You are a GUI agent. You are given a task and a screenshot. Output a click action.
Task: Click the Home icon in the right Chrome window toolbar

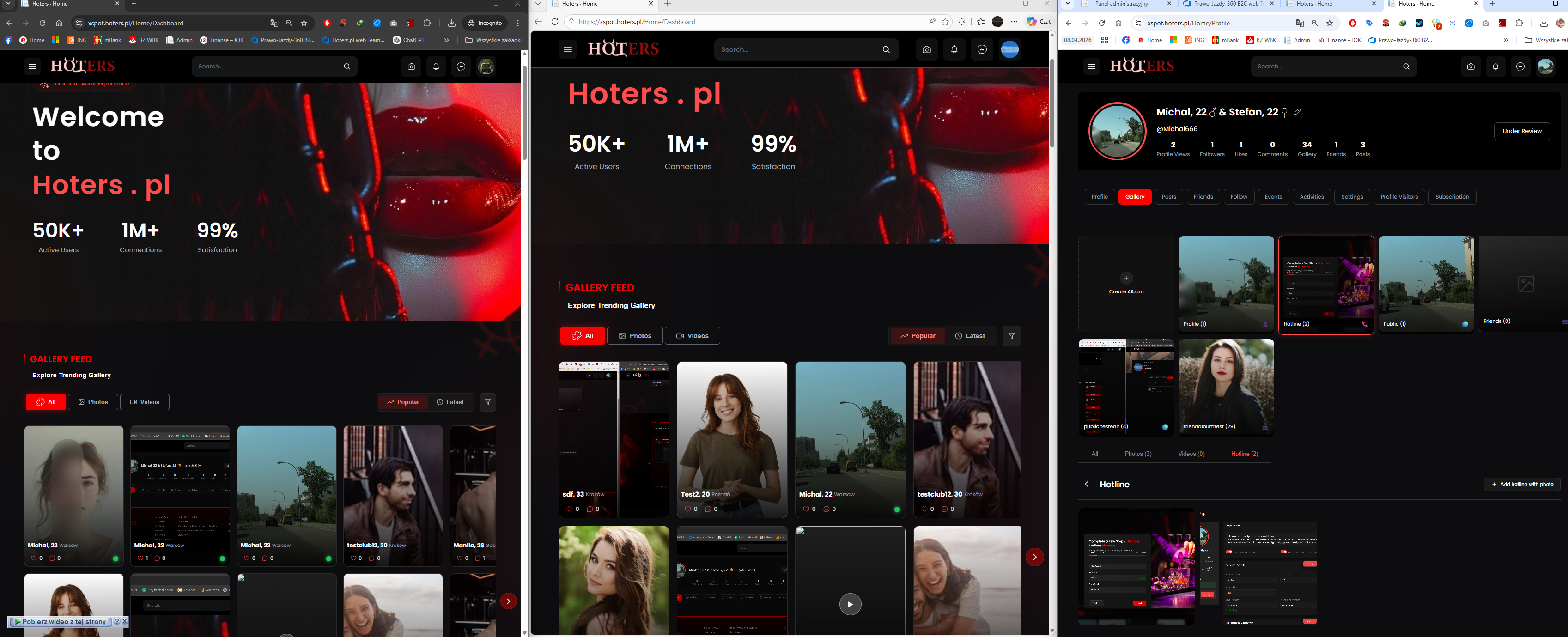tap(1118, 23)
